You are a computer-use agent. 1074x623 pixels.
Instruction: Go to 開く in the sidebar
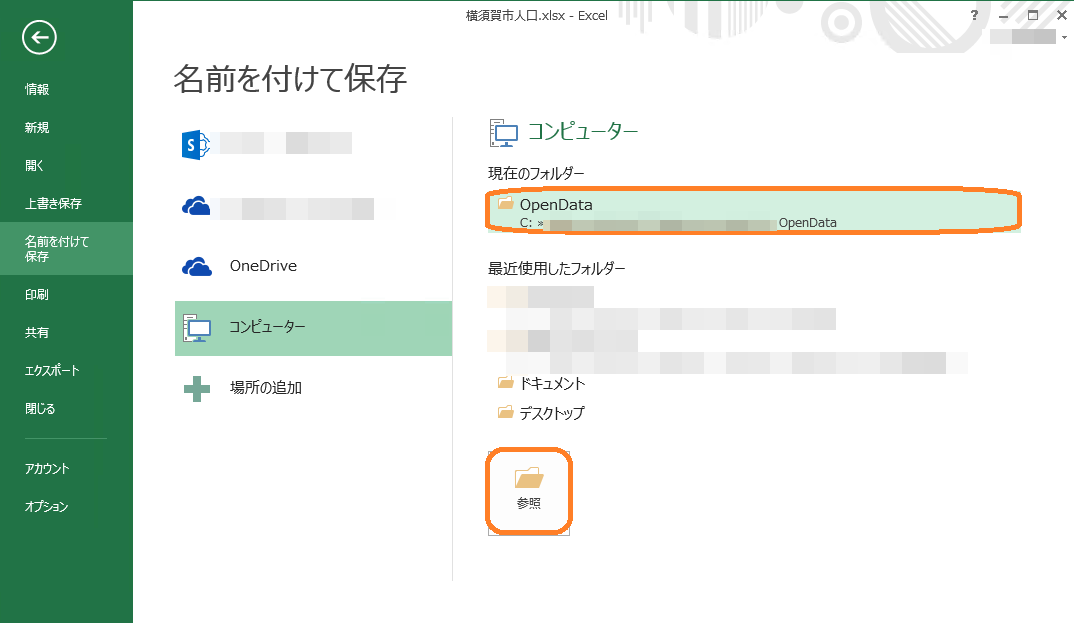(x=35, y=166)
